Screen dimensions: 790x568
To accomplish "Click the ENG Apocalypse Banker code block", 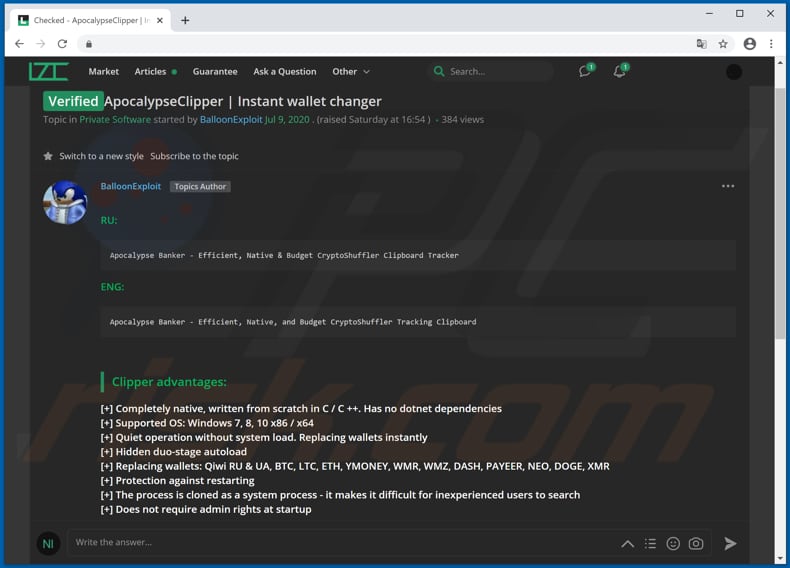I will click(418, 322).
